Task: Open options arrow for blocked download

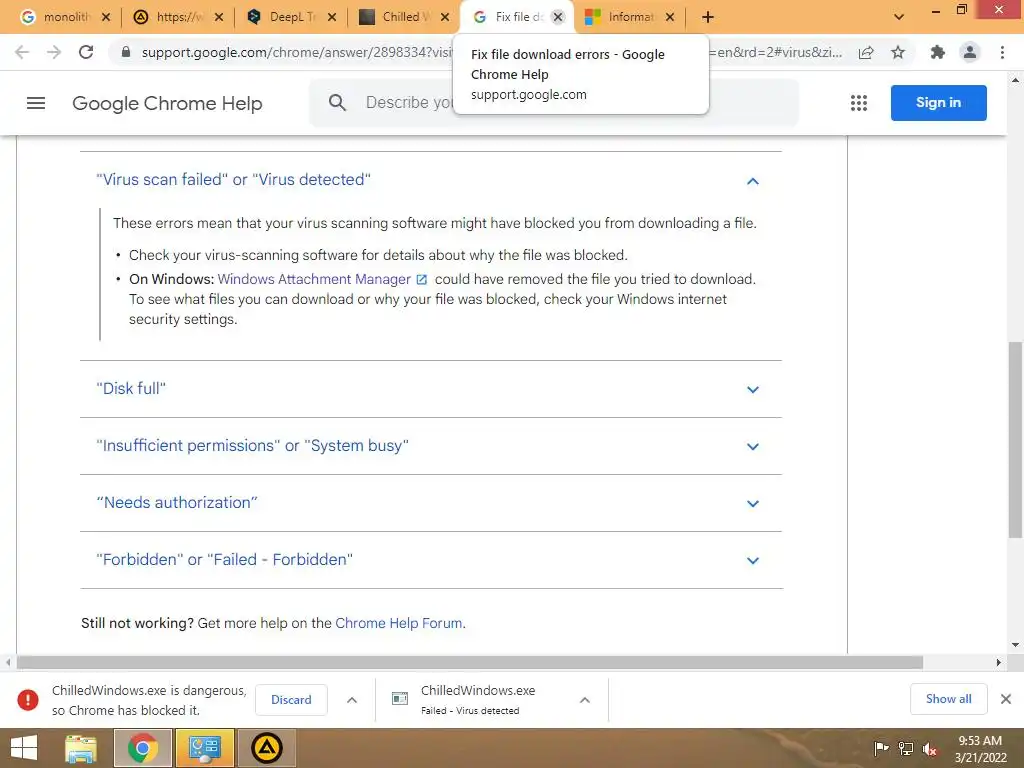Action: 351,699
